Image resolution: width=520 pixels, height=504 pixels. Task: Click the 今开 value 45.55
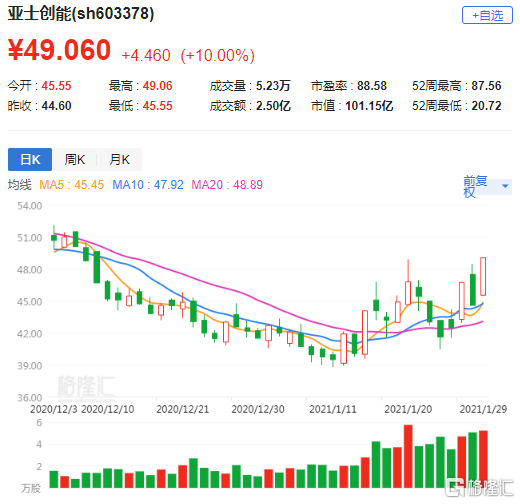56,86
